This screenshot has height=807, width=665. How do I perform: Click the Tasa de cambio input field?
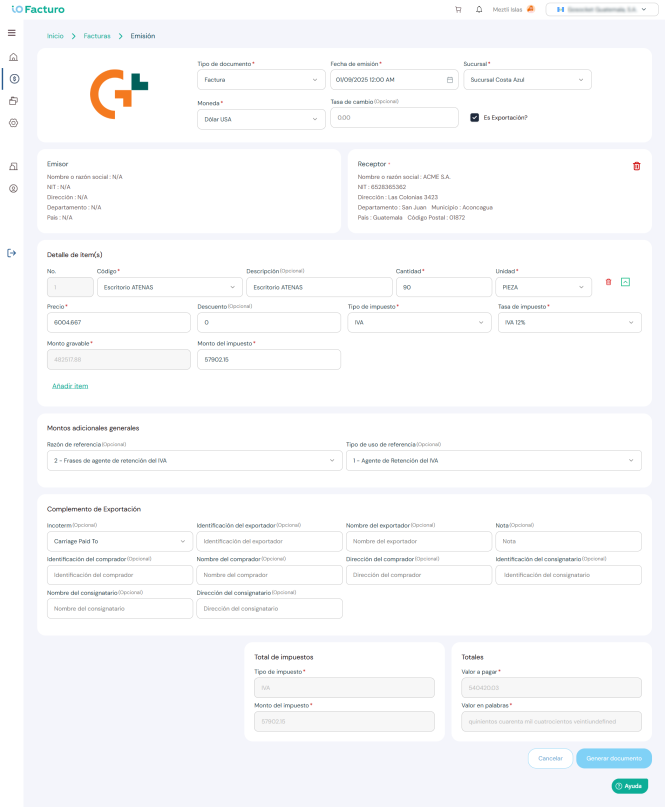point(394,118)
